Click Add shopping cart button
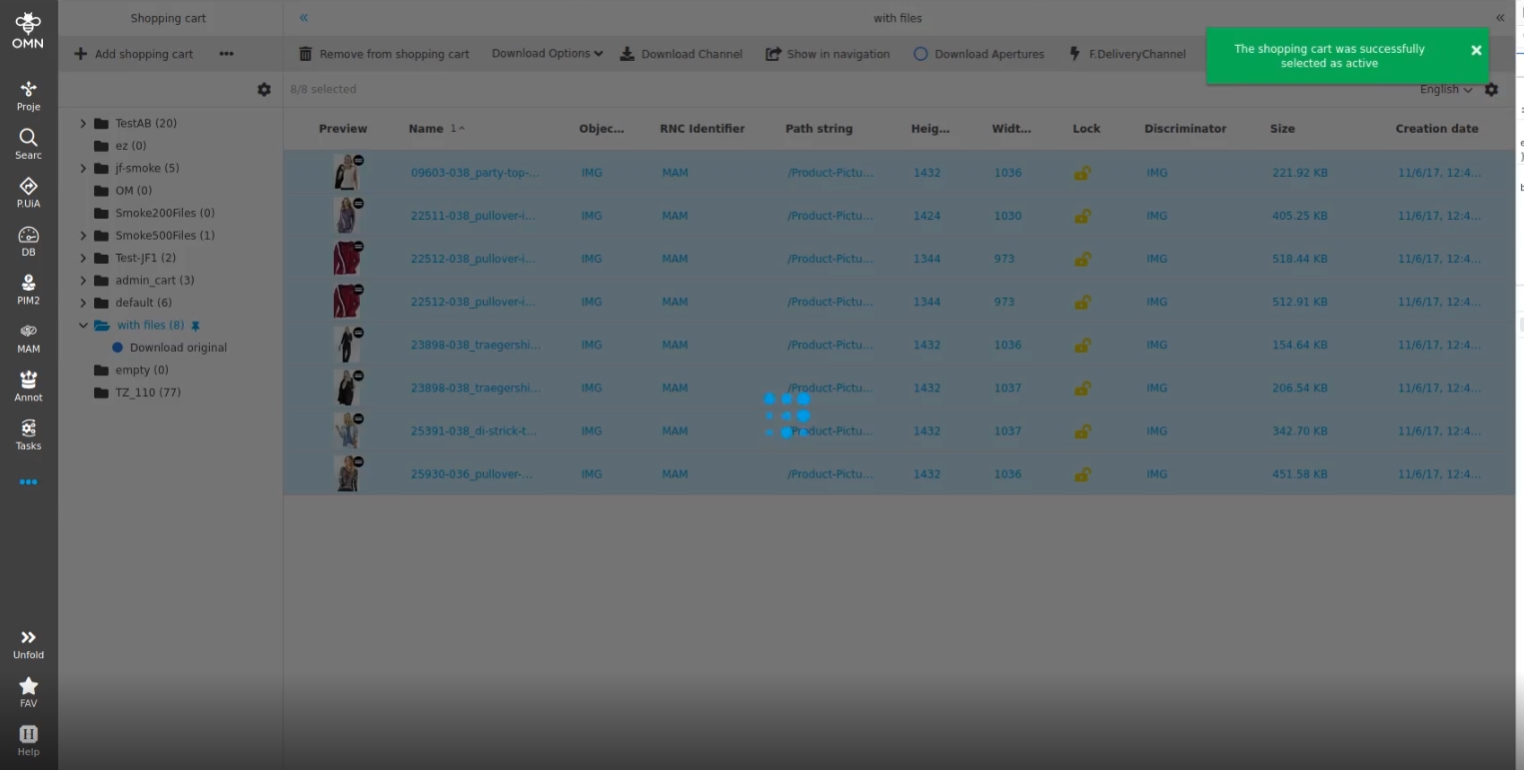 (x=134, y=54)
